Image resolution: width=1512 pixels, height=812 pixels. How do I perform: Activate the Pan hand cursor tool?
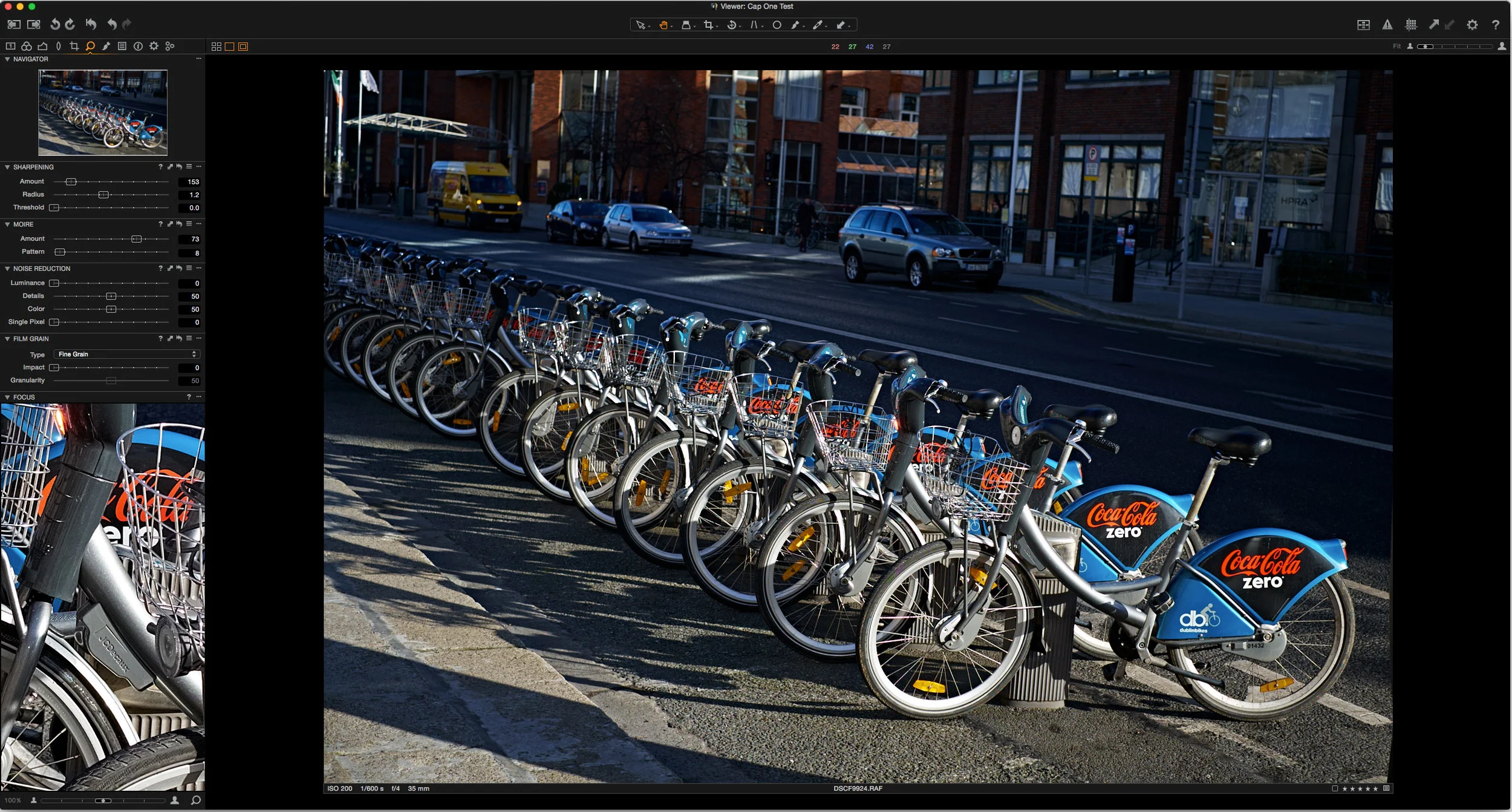click(x=663, y=25)
